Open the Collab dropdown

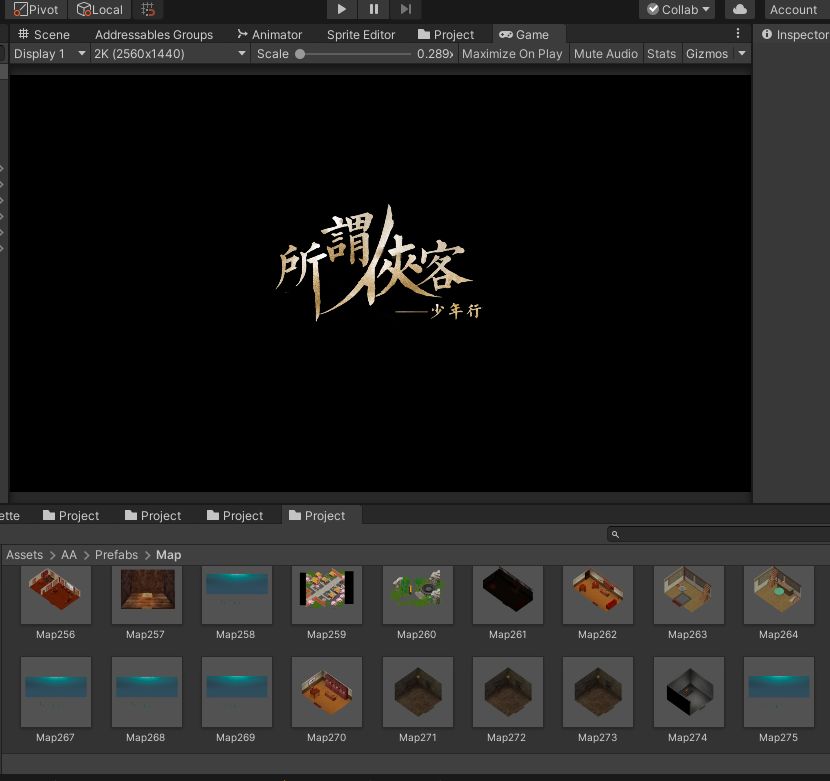pos(679,10)
